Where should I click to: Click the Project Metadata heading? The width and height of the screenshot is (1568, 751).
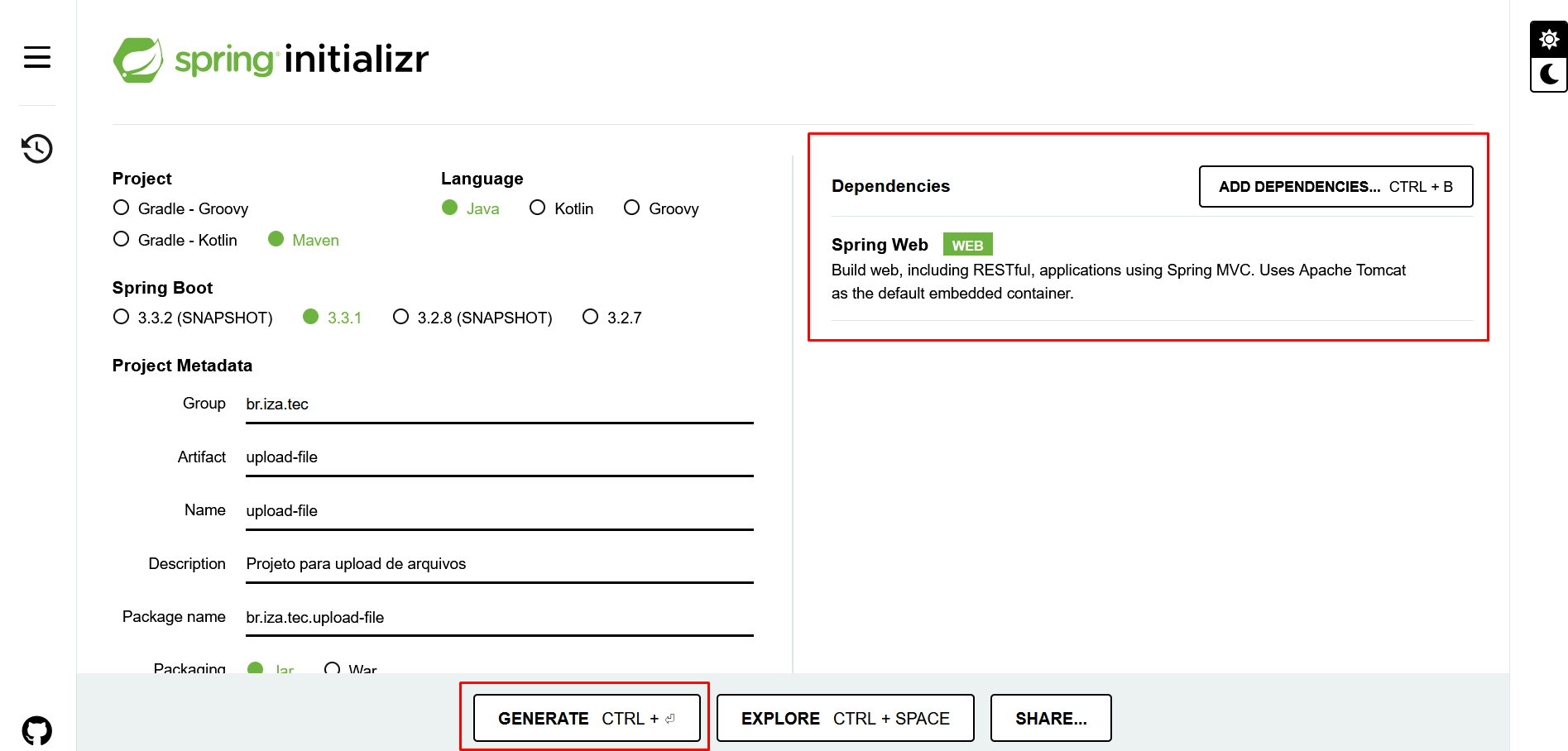click(182, 366)
